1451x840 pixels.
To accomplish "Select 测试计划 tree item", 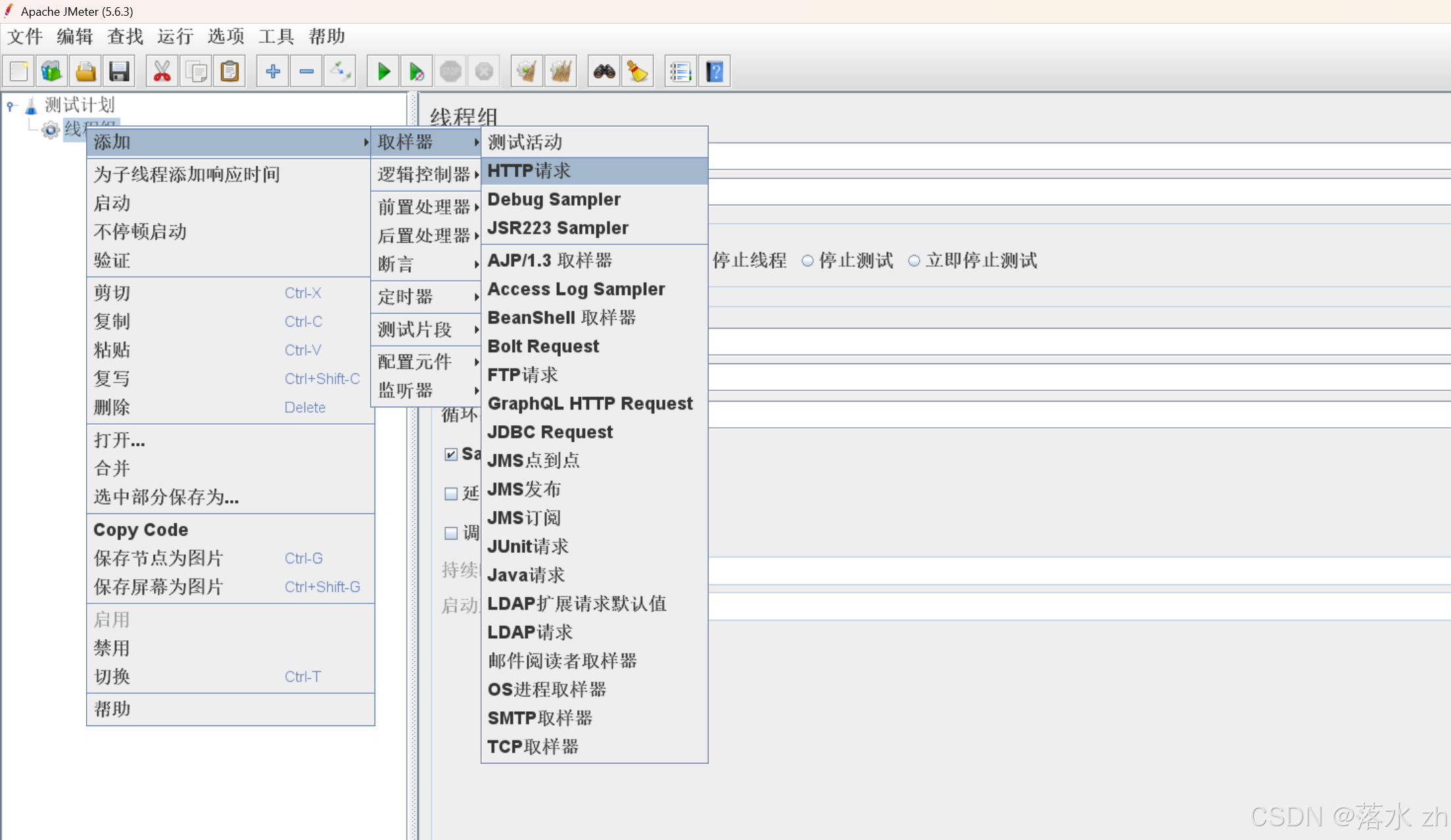I will (x=80, y=105).
